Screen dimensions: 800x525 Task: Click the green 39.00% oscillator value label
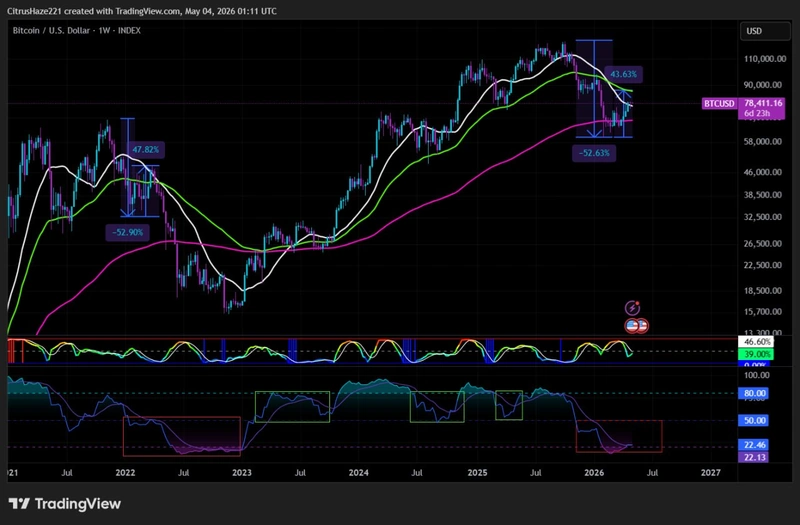(756, 354)
